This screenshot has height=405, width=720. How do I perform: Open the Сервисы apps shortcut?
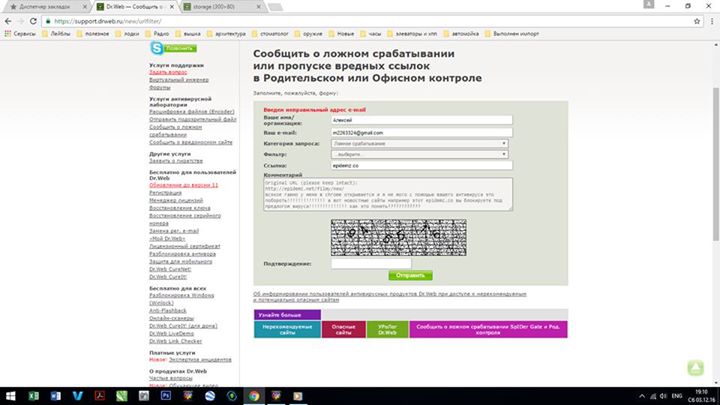[20, 34]
